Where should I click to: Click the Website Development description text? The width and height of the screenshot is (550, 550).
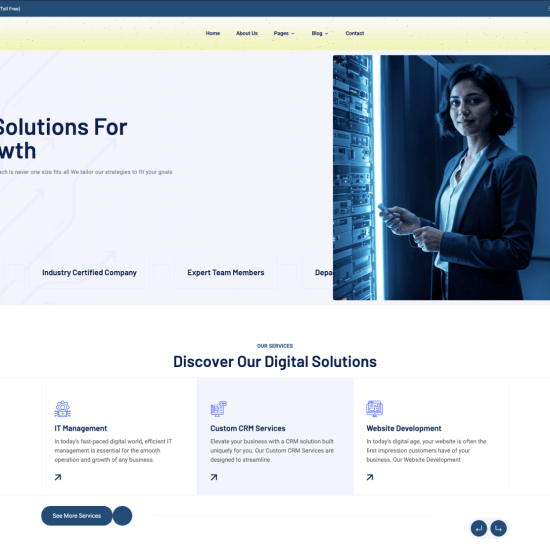426,450
